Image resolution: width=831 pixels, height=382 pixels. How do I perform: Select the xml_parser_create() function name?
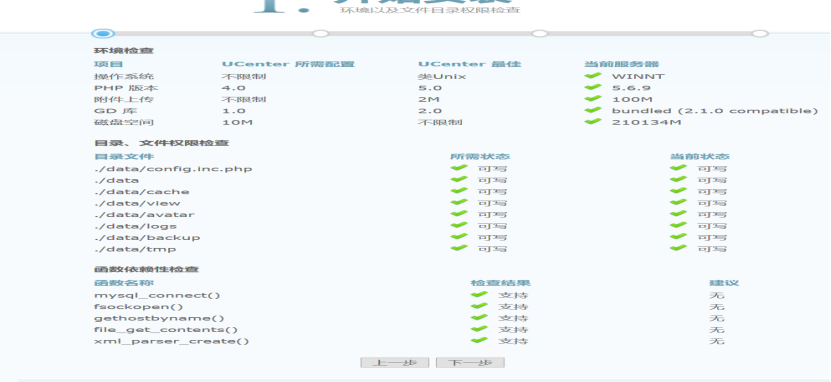point(172,342)
